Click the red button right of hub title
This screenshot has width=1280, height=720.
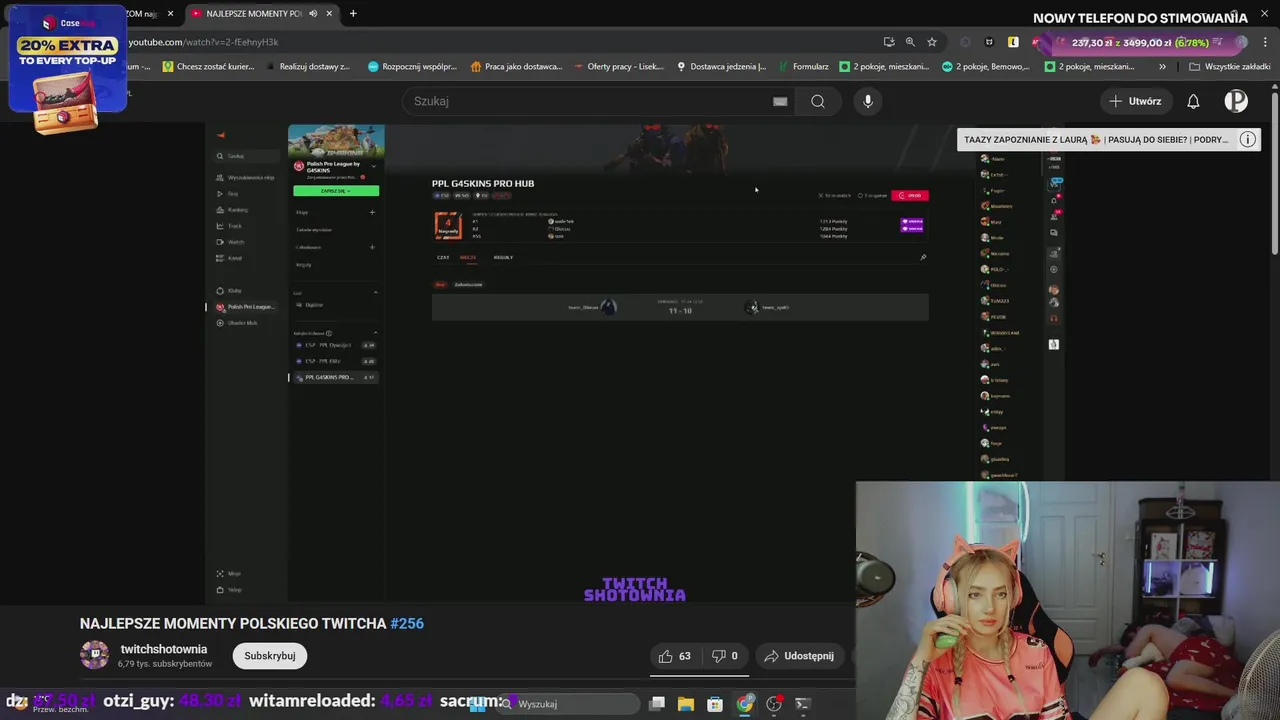pyautogui.click(x=911, y=195)
